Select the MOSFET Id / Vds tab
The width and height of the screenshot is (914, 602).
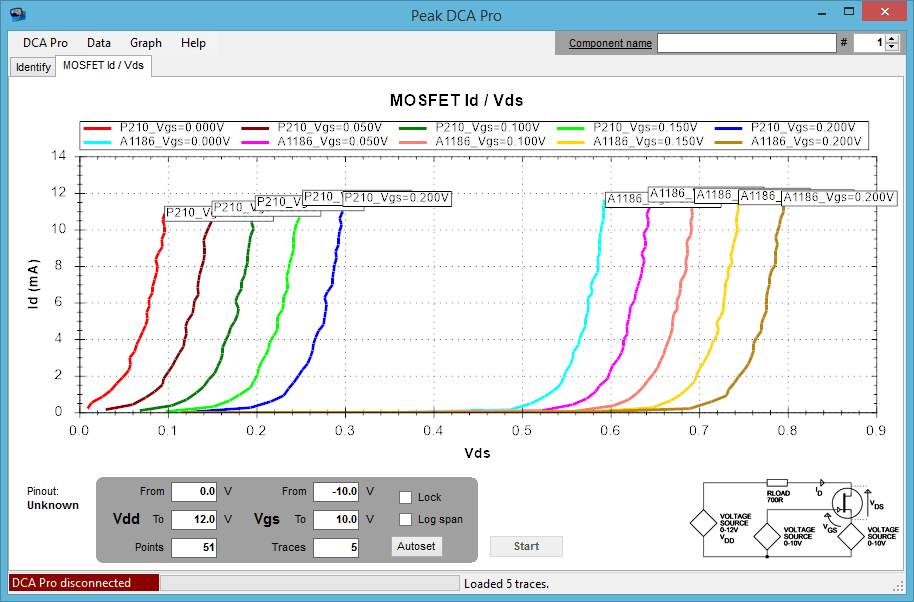103,66
